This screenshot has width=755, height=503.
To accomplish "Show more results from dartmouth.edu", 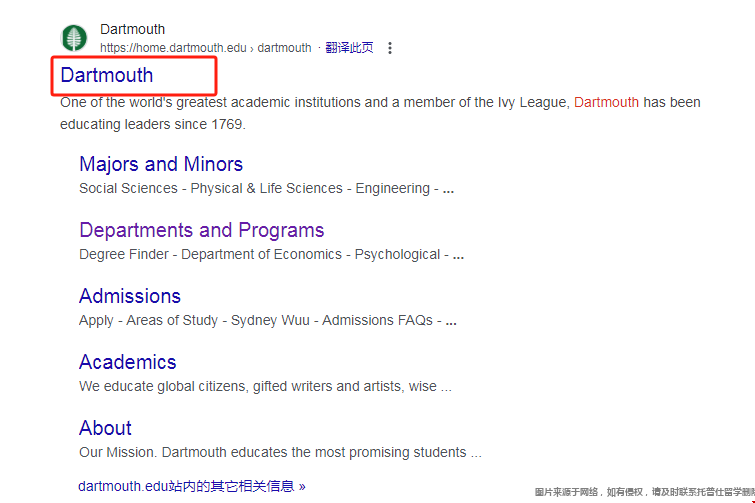I will [192, 486].
